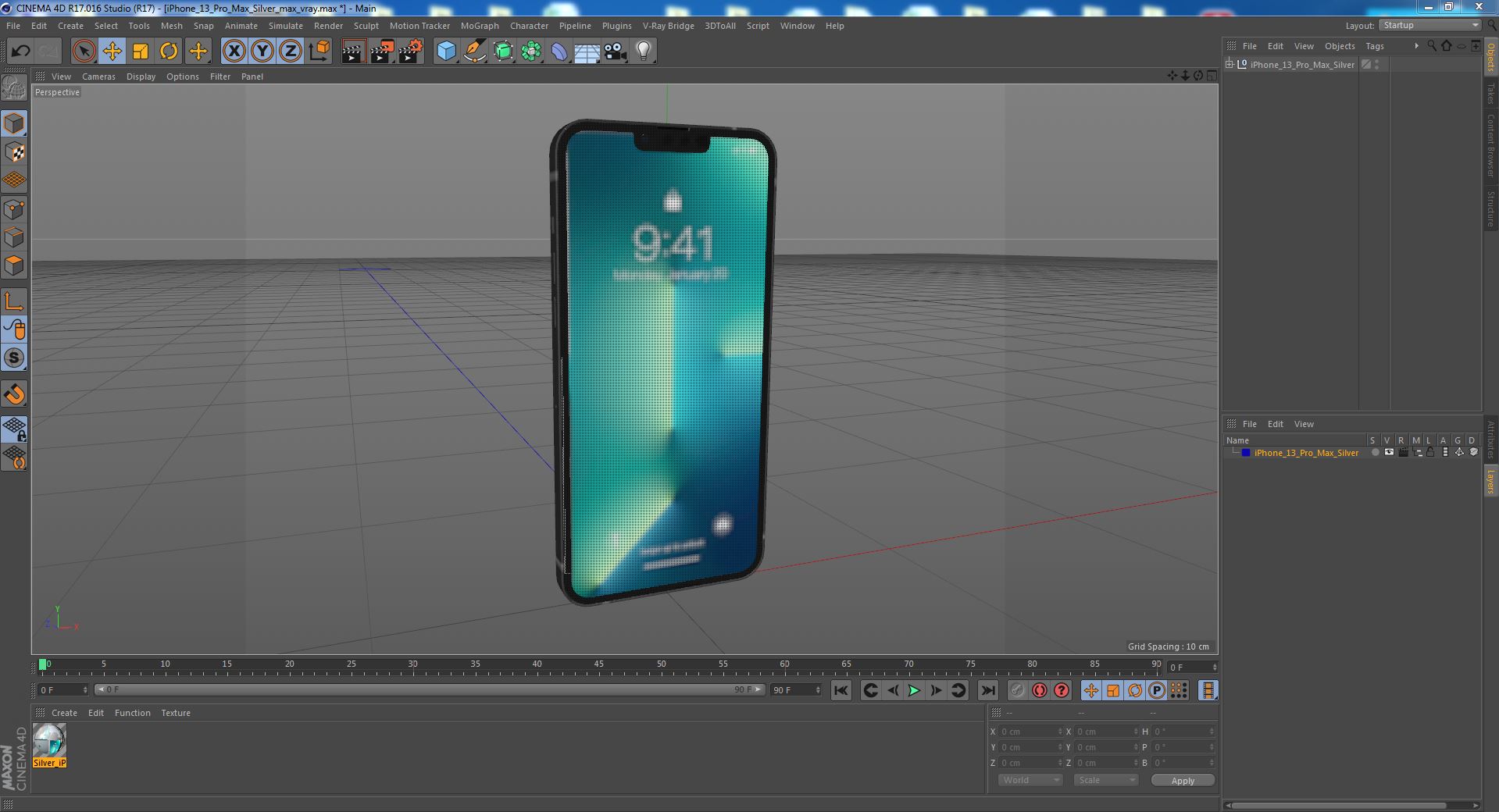This screenshot has width=1499, height=812.
Task: Toggle the Locked Workplane icon
Action: pos(15,429)
